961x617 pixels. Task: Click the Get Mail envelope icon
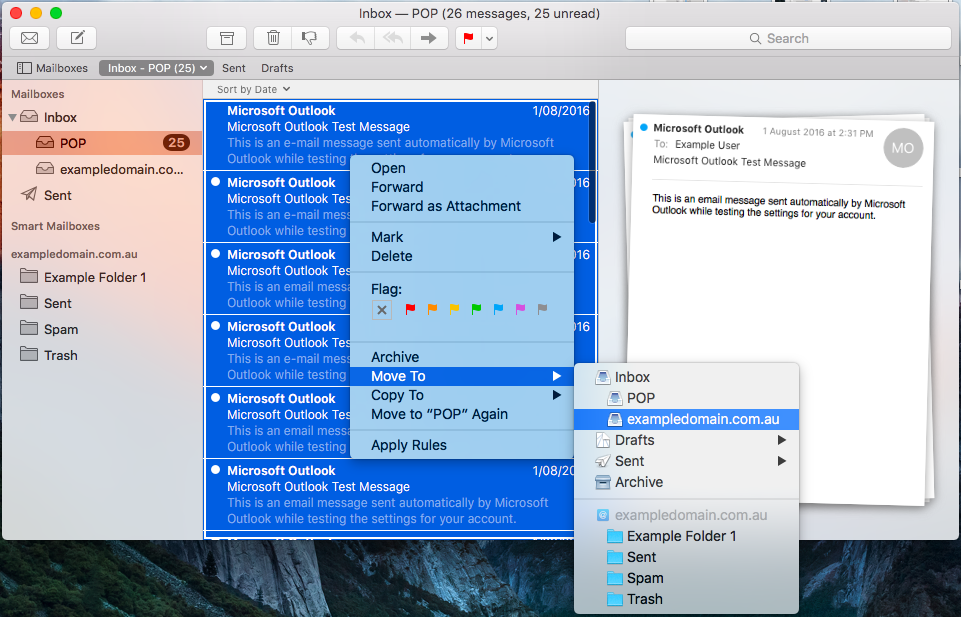pos(30,38)
